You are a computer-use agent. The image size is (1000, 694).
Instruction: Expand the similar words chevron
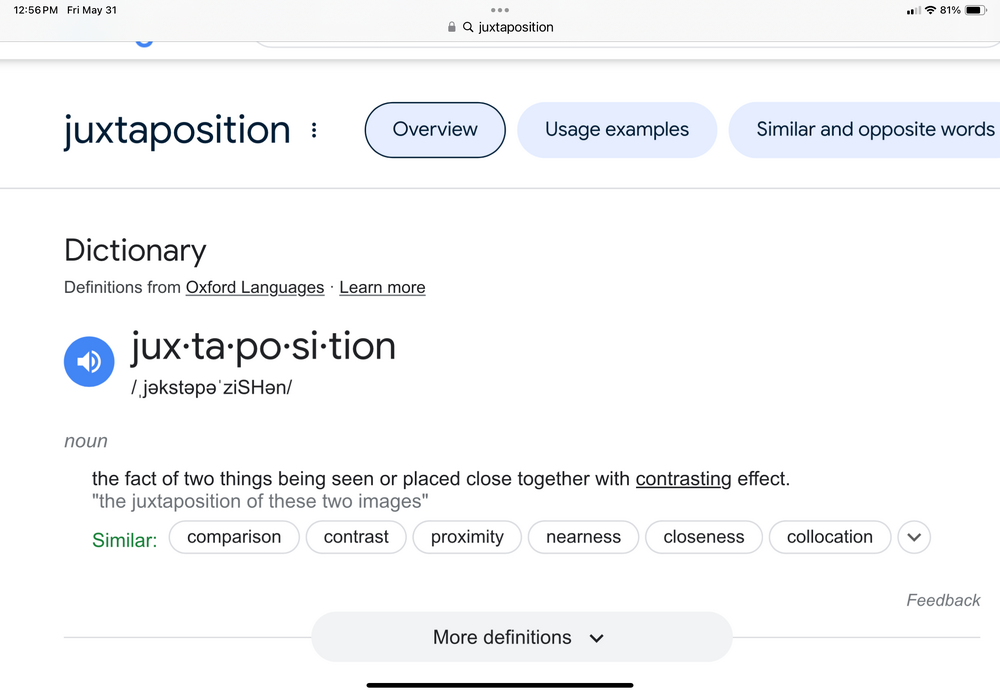[914, 537]
